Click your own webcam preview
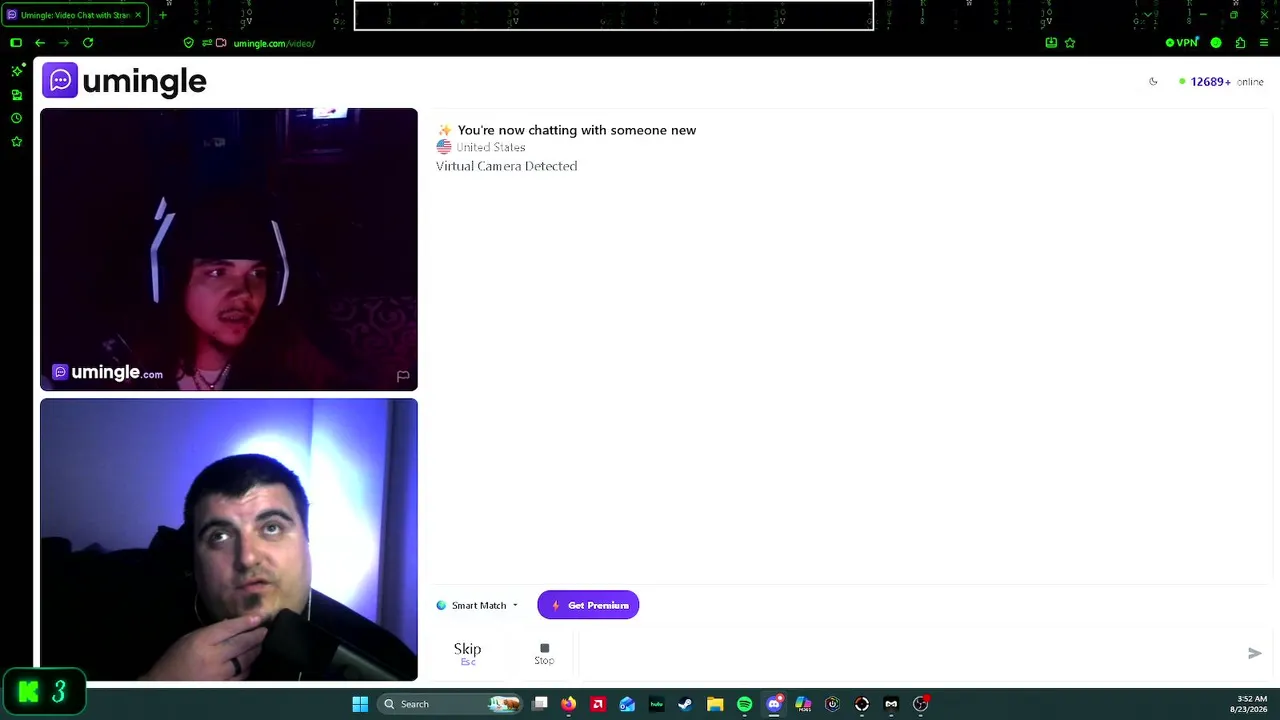Image resolution: width=1280 pixels, height=720 pixels. tap(229, 540)
